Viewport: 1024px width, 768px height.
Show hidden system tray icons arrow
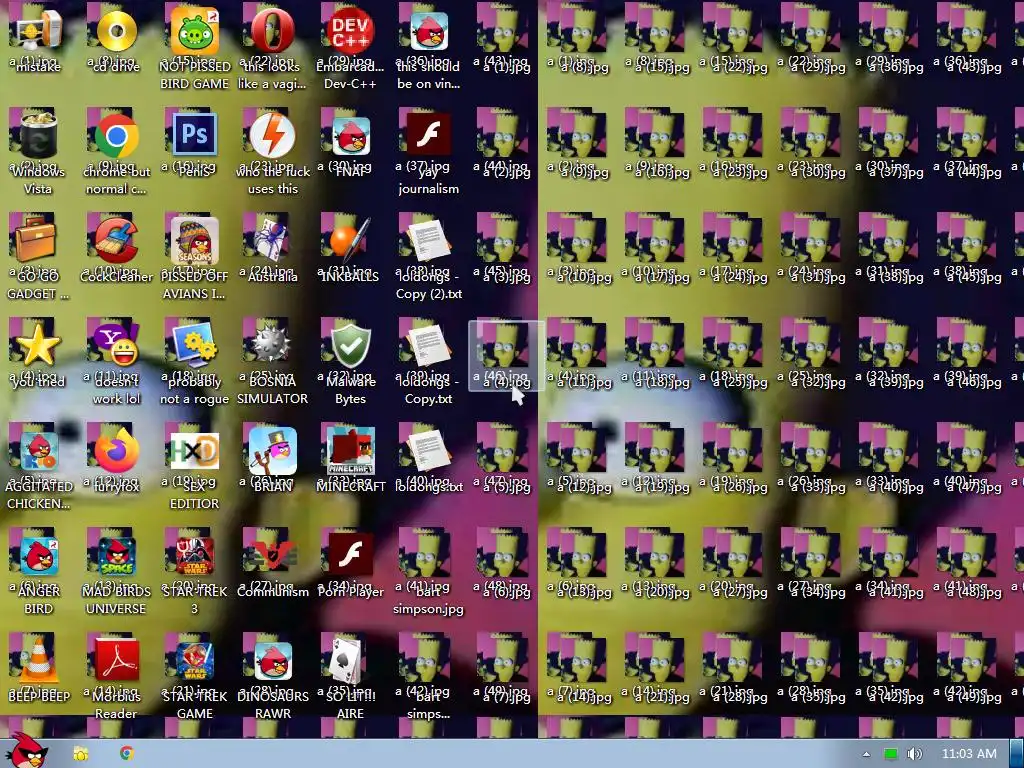pos(866,754)
